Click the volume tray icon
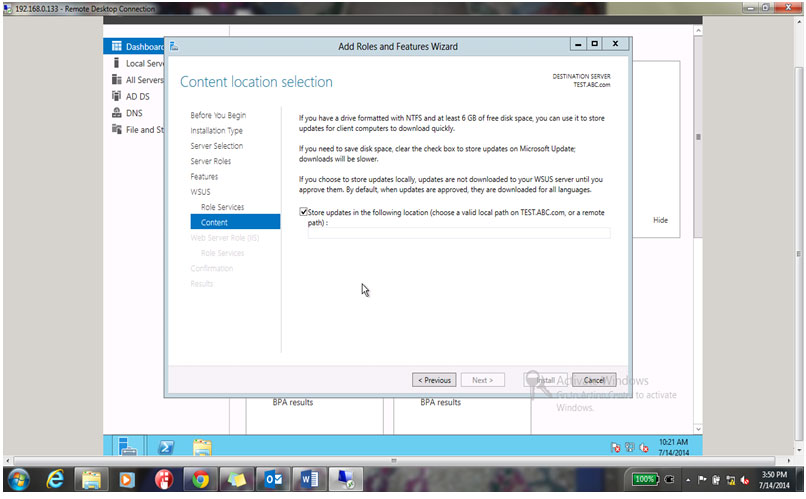The height and width of the screenshot is (499, 806). pyautogui.click(x=745, y=480)
